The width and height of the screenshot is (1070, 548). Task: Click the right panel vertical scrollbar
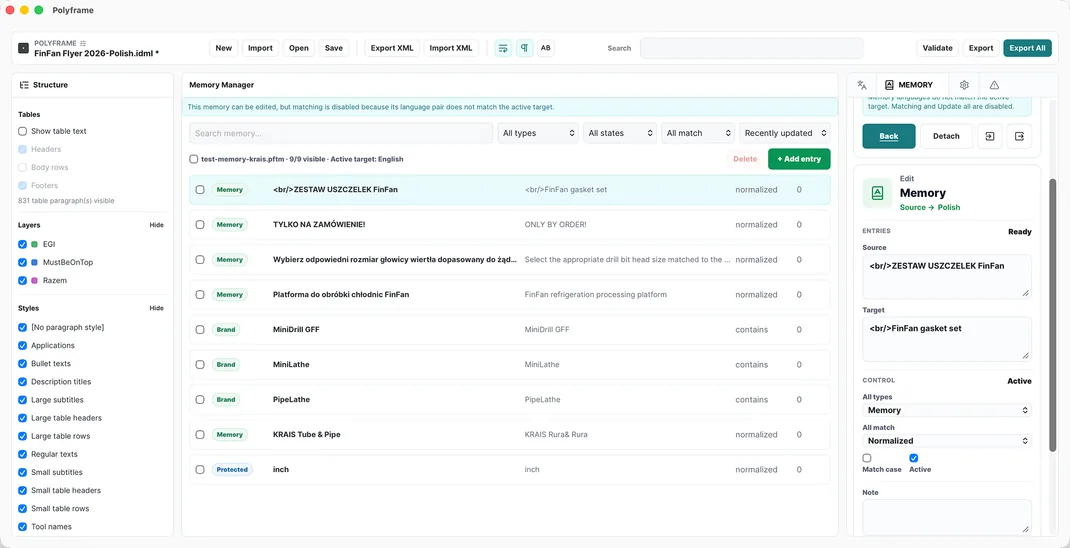pos(1053,314)
